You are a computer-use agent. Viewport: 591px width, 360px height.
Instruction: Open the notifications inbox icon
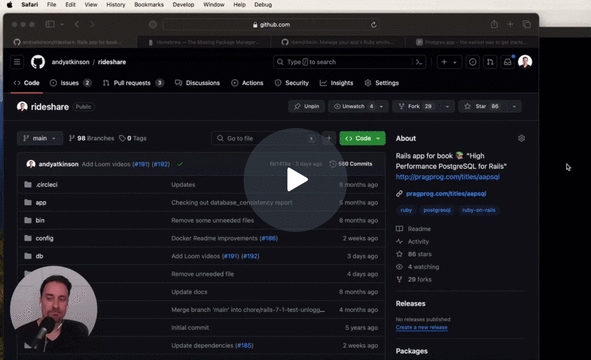pyautogui.click(x=508, y=62)
